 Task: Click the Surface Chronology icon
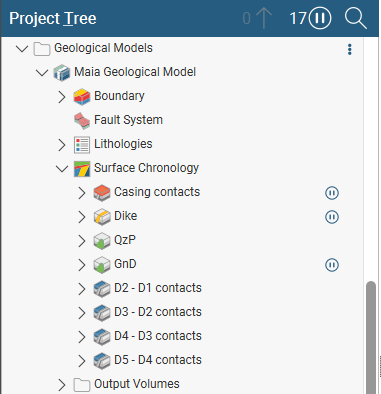click(x=82, y=169)
